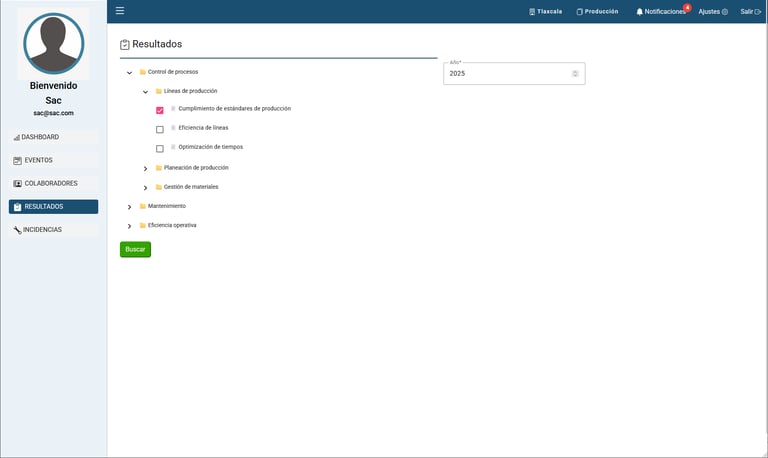This screenshot has width=768, height=458.
Task: Click the Año spinner arrows
Action: (x=575, y=73)
